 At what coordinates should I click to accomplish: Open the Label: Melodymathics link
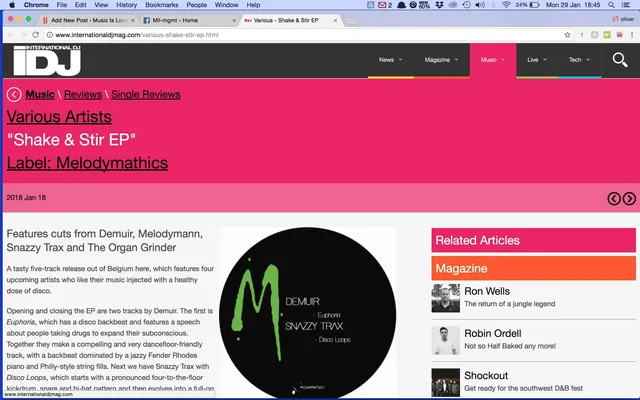pos(87,163)
